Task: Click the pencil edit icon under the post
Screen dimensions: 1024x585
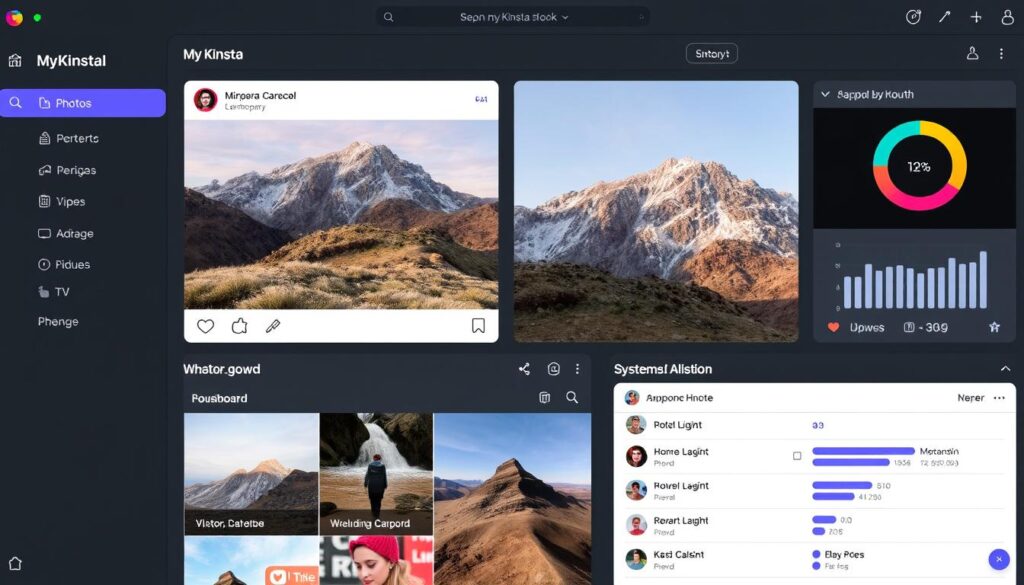Action: pyautogui.click(x=272, y=326)
